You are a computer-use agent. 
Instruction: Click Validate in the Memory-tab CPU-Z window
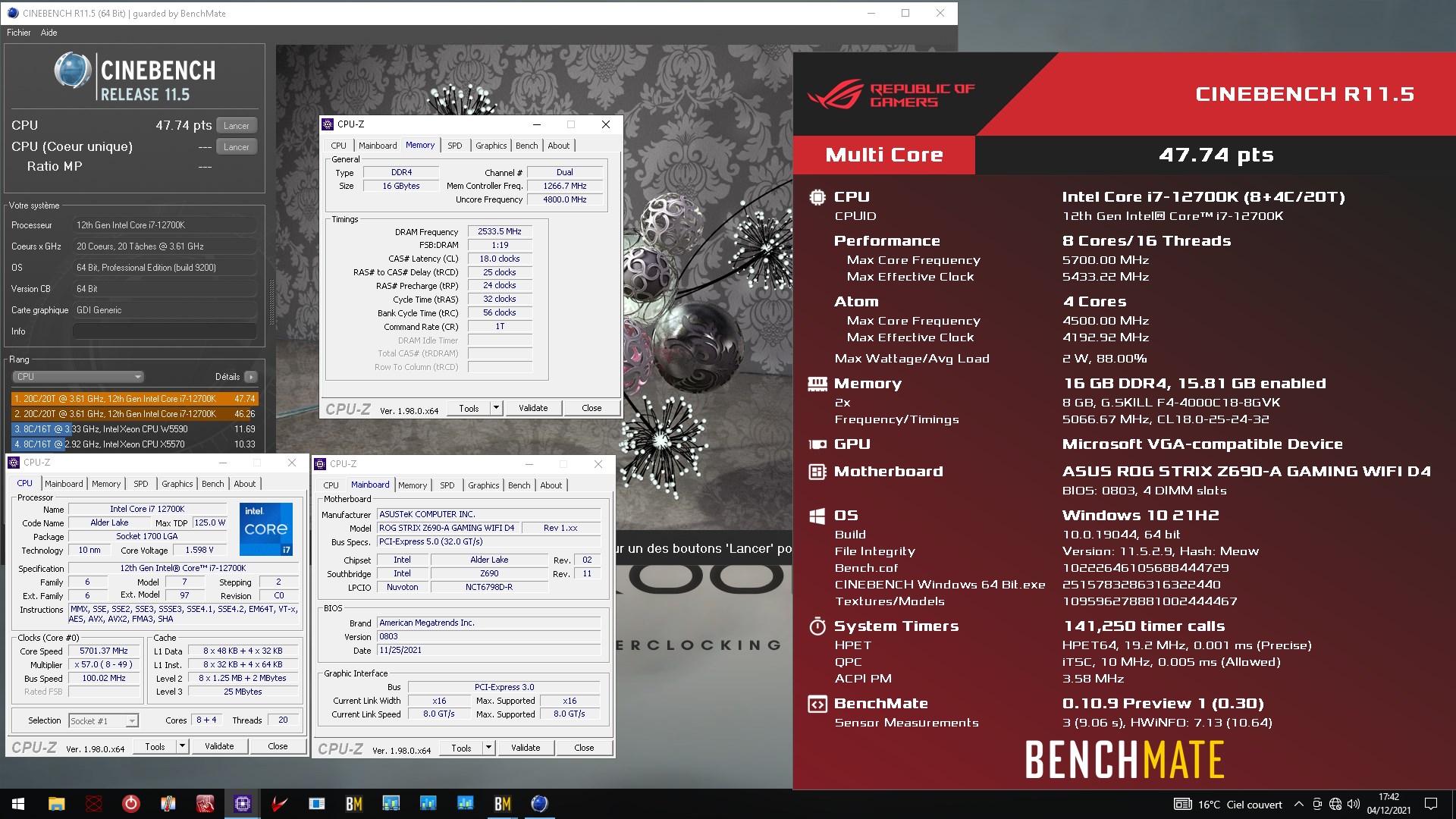[533, 408]
